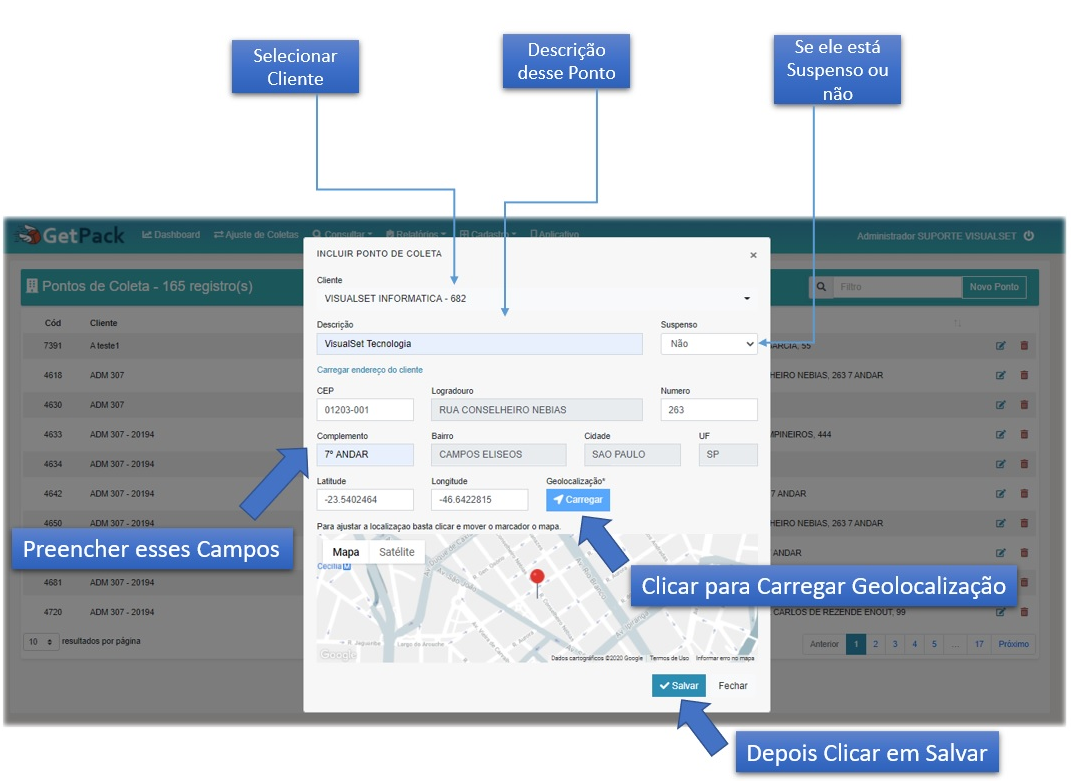Delete the row with code 4650

[1024, 523]
